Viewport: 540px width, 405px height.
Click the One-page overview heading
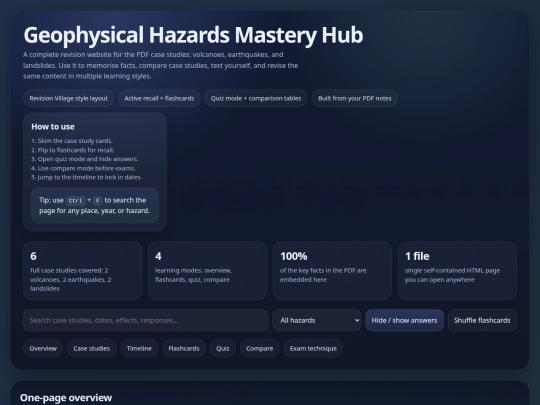click(x=66, y=398)
